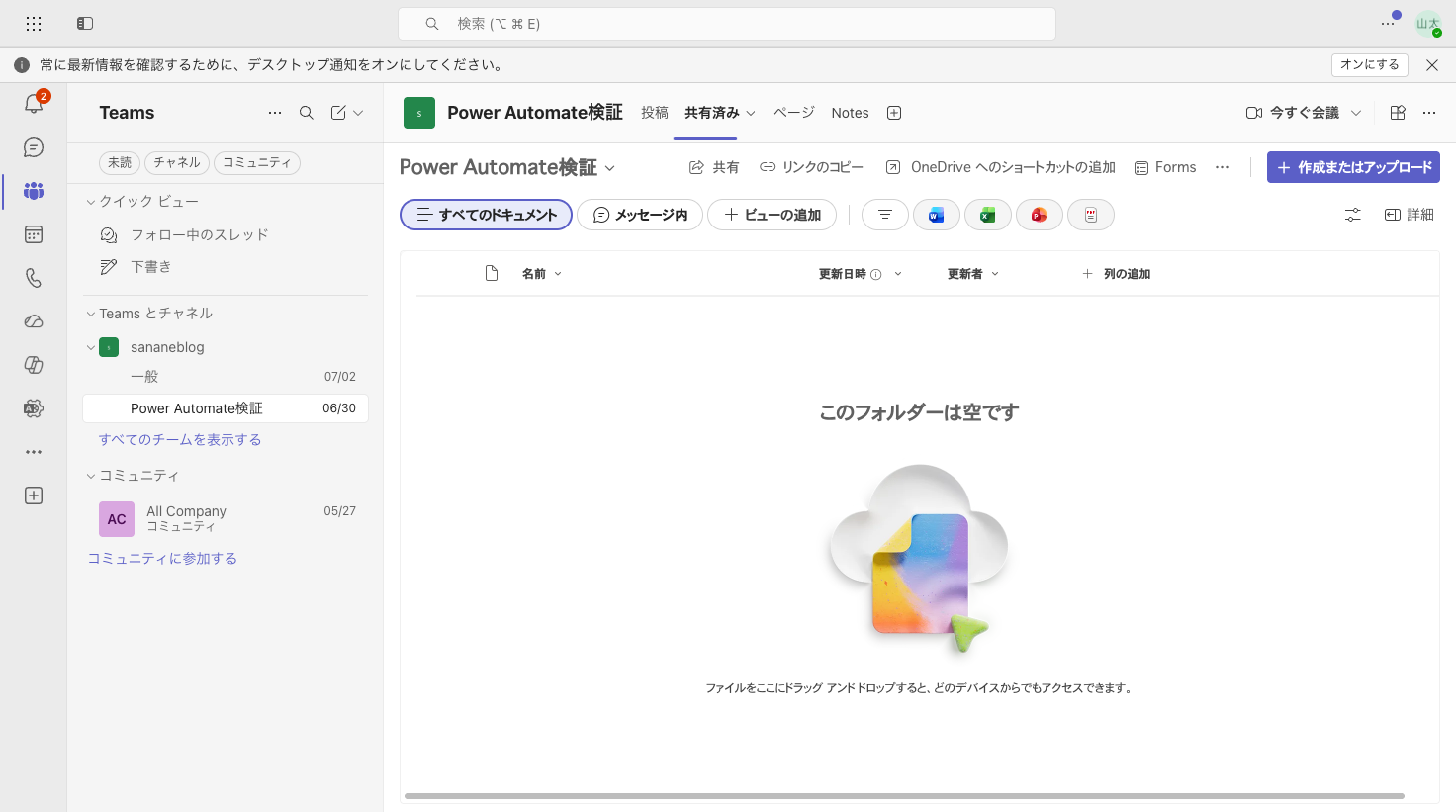This screenshot has width=1456, height=812.
Task: Toggle the コミュニティ filter chip
Action: [x=257, y=162]
